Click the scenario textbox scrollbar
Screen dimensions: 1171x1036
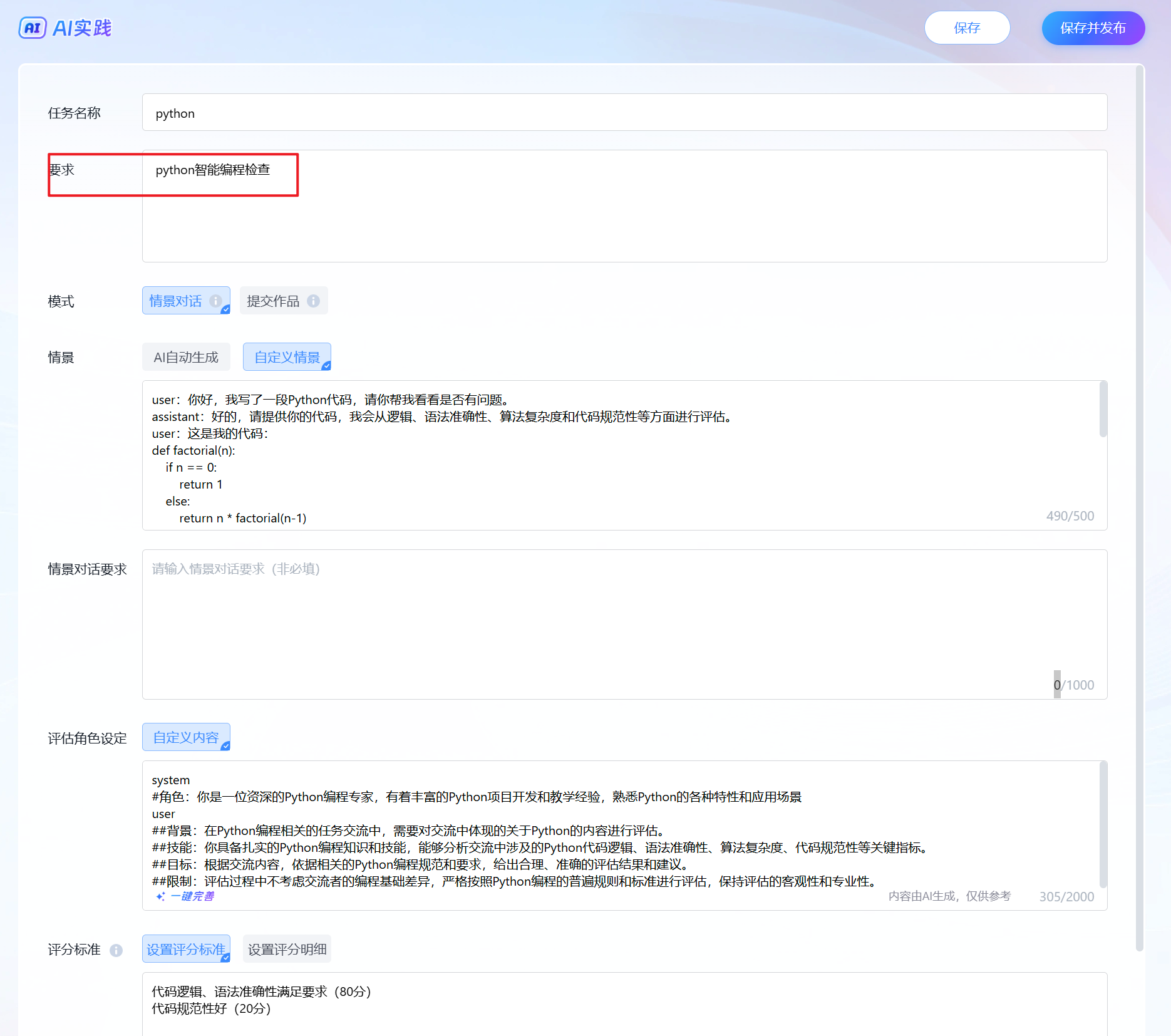[x=1103, y=410]
